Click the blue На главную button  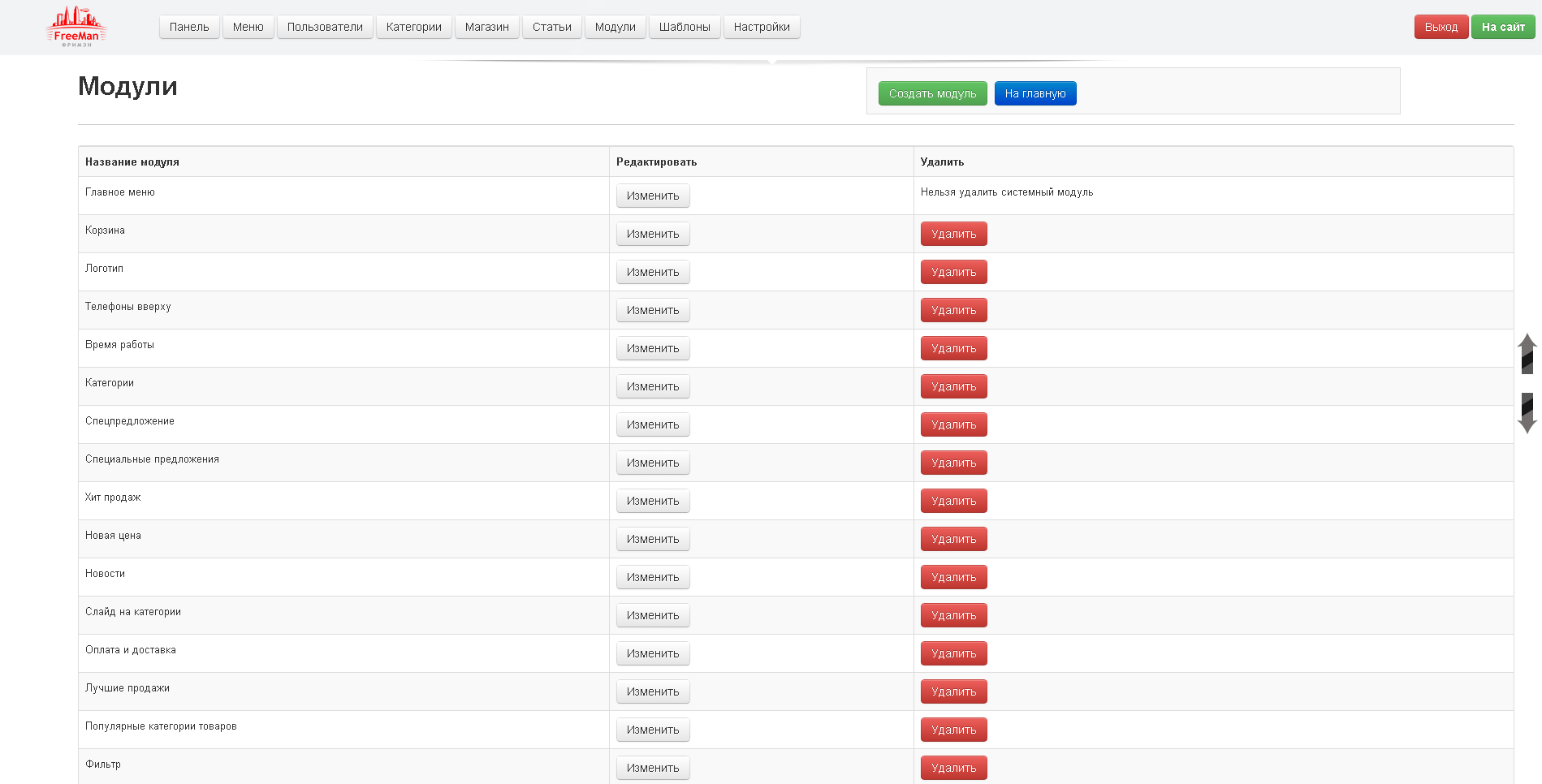click(1034, 93)
